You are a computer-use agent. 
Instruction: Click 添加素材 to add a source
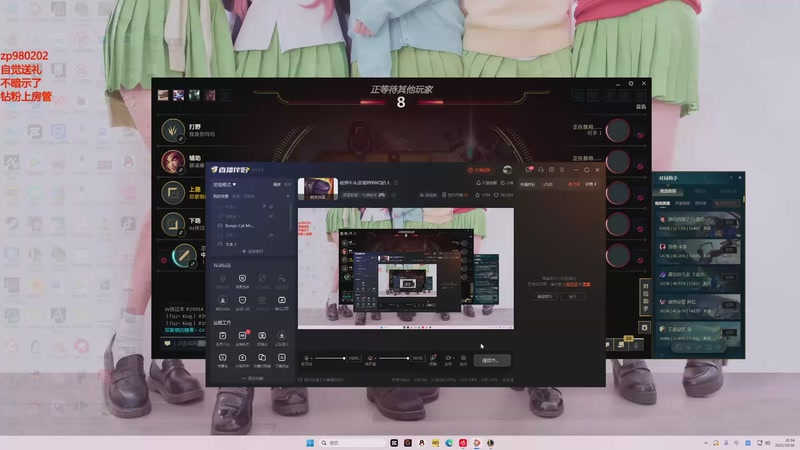coord(253,251)
